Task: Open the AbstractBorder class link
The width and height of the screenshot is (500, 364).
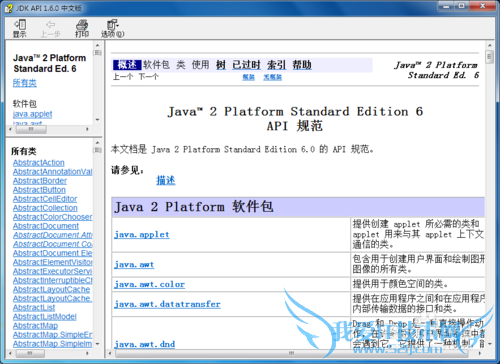Action: [40, 181]
